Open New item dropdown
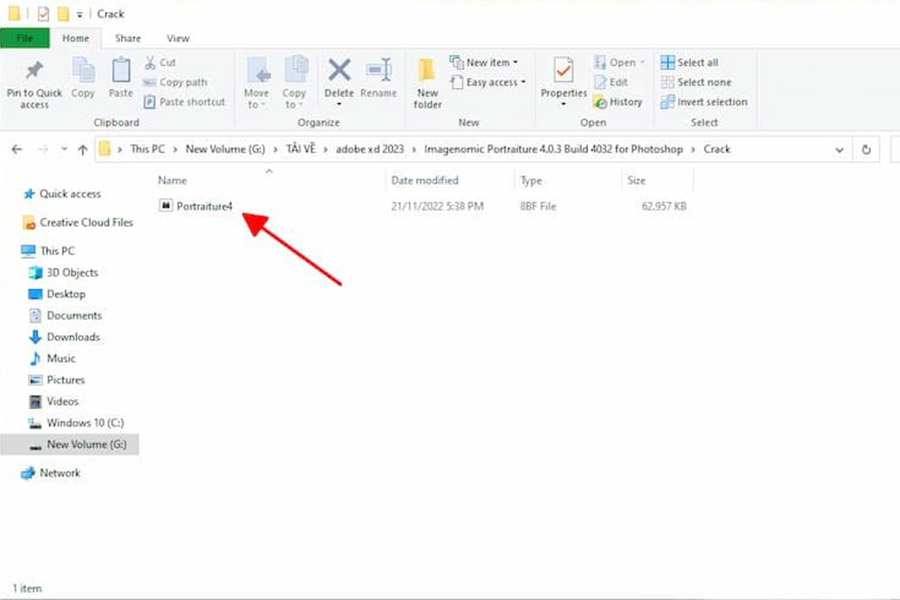Image resolution: width=900 pixels, height=600 pixels. (x=484, y=62)
